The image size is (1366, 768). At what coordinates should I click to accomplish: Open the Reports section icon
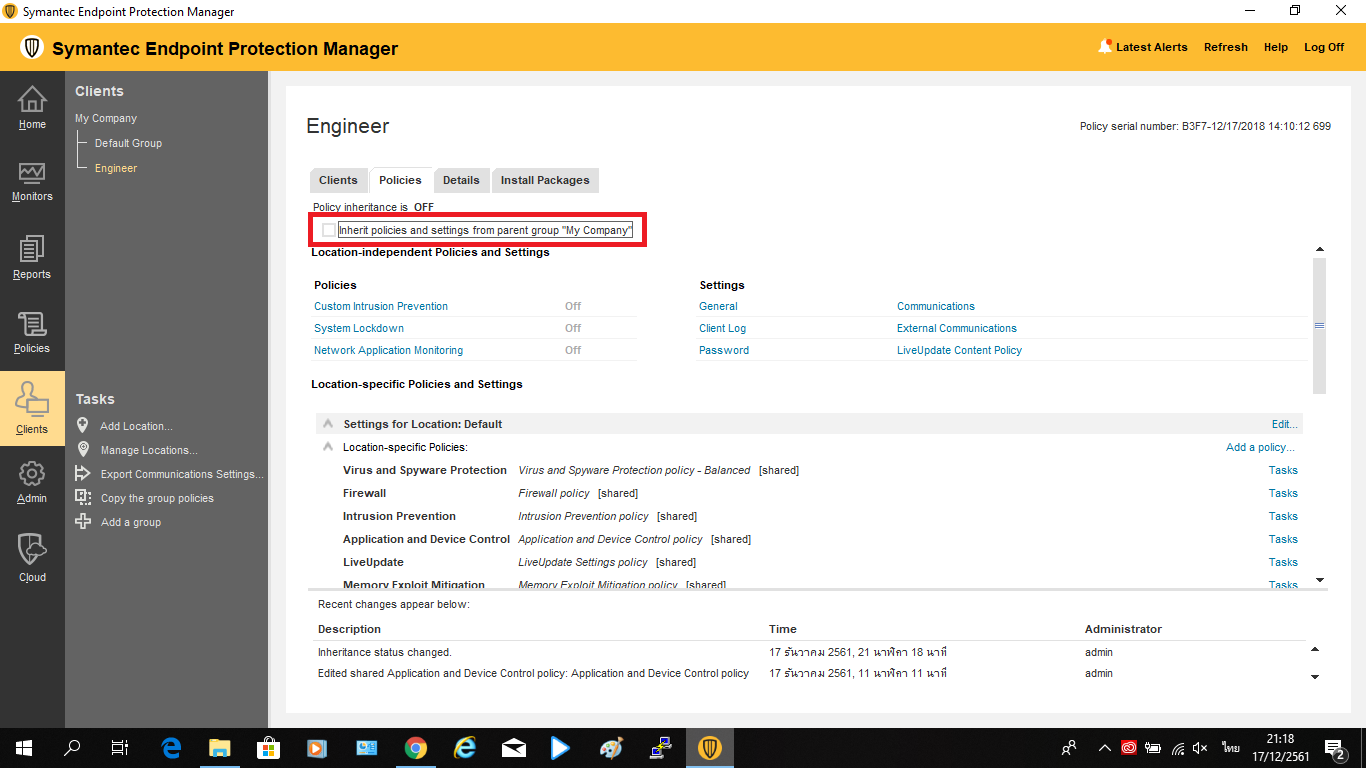pyautogui.click(x=32, y=249)
